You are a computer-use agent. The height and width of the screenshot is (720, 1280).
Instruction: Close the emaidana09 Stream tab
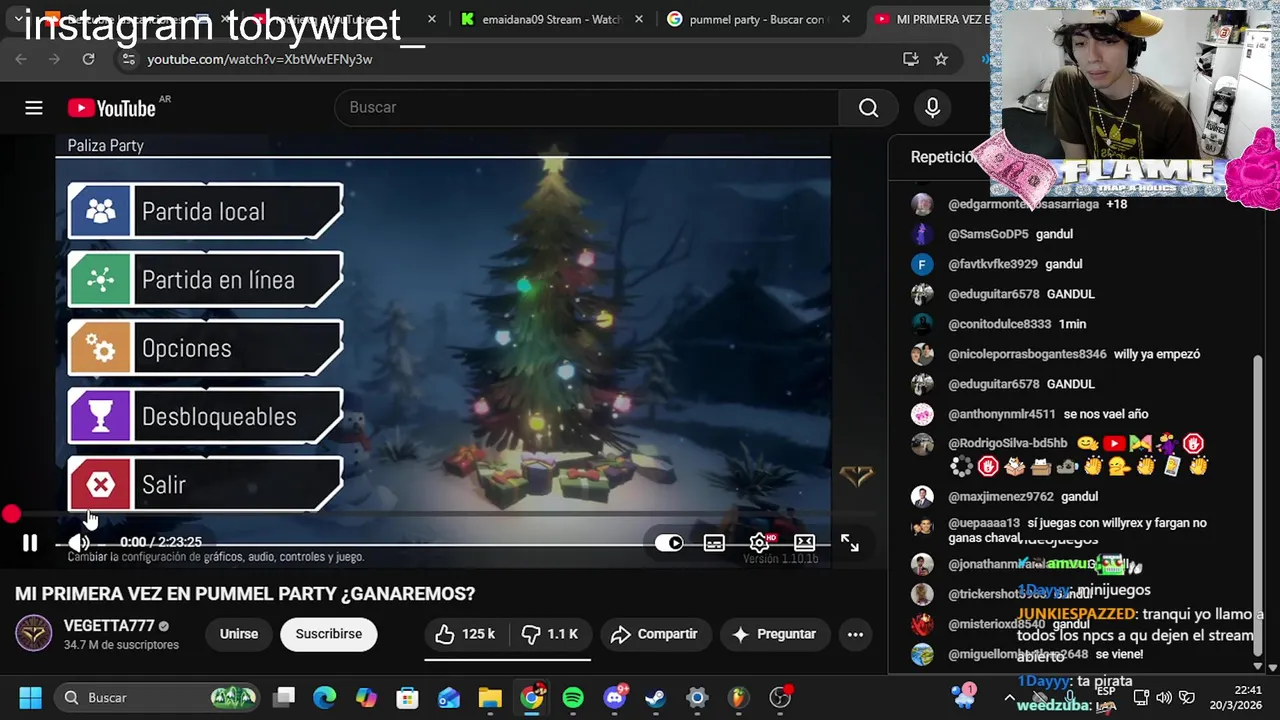pyautogui.click(x=639, y=19)
